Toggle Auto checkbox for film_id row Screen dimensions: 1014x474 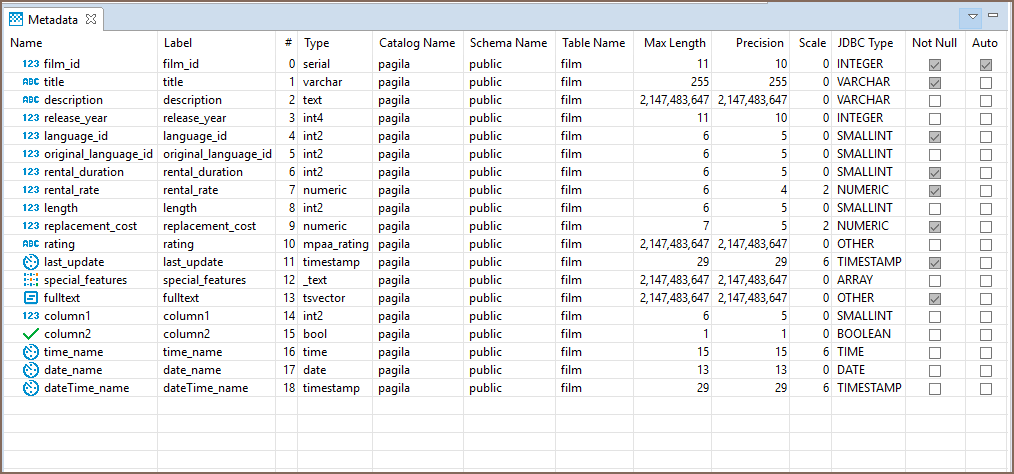coord(986,64)
